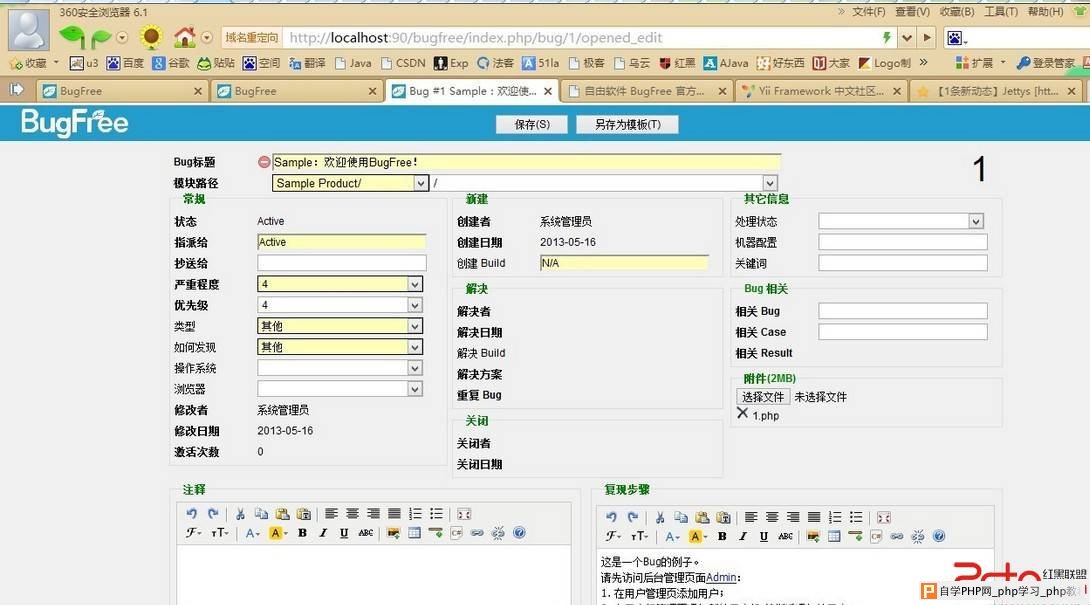The image size is (1090, 605).
Task: Undo in the 复现步骤 editor toolbar
Action: coord(612,517)
